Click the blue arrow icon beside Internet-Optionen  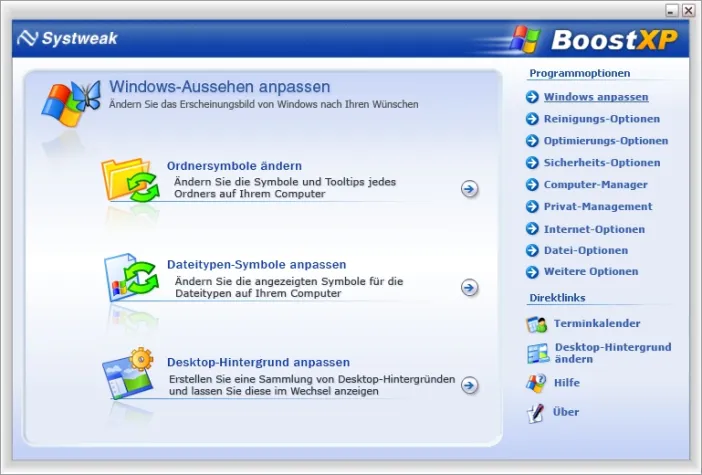point(532,229)
